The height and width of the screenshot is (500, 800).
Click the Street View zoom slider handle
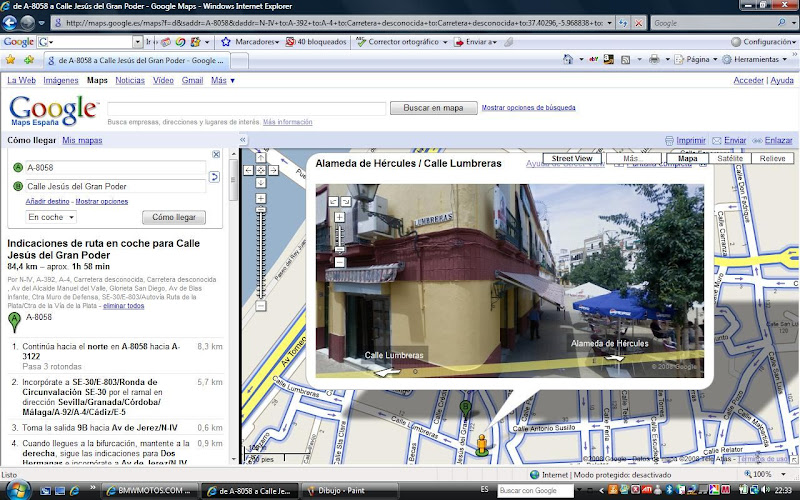coord(339,249)
